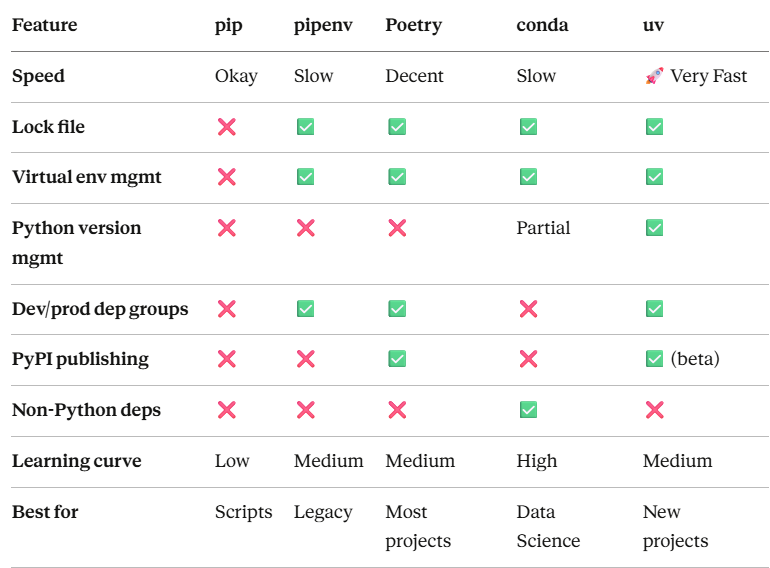
Task: Select the green check for Poetry PyPI publishing
Action: [397, 359]
